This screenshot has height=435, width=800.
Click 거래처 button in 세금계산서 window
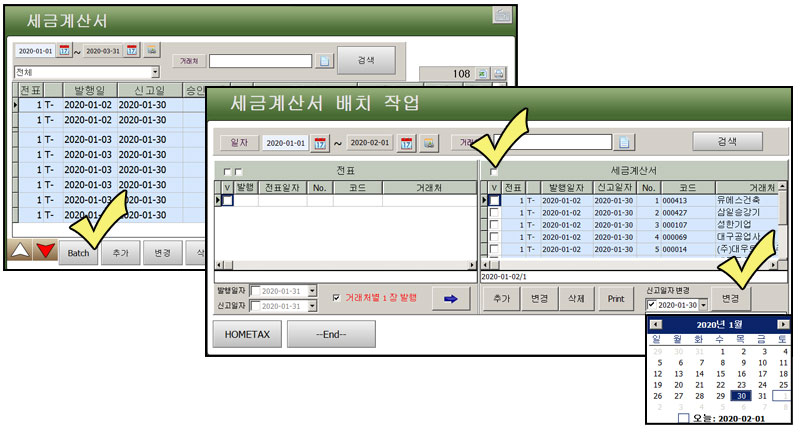(x=189, y=61)
